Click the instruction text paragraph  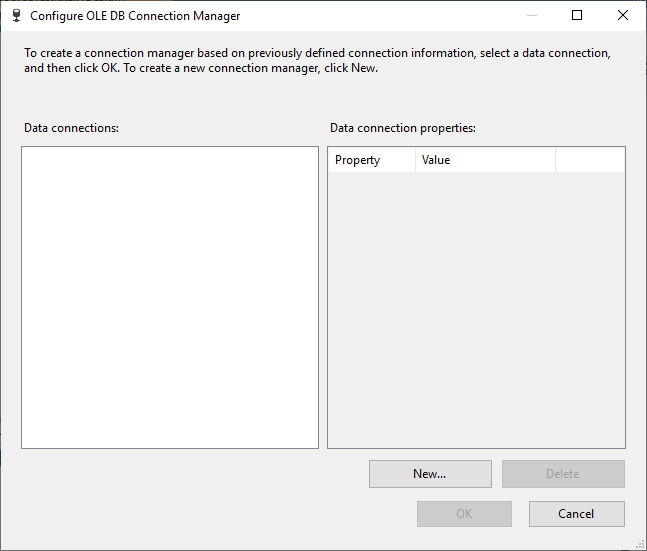coord(317,60)
